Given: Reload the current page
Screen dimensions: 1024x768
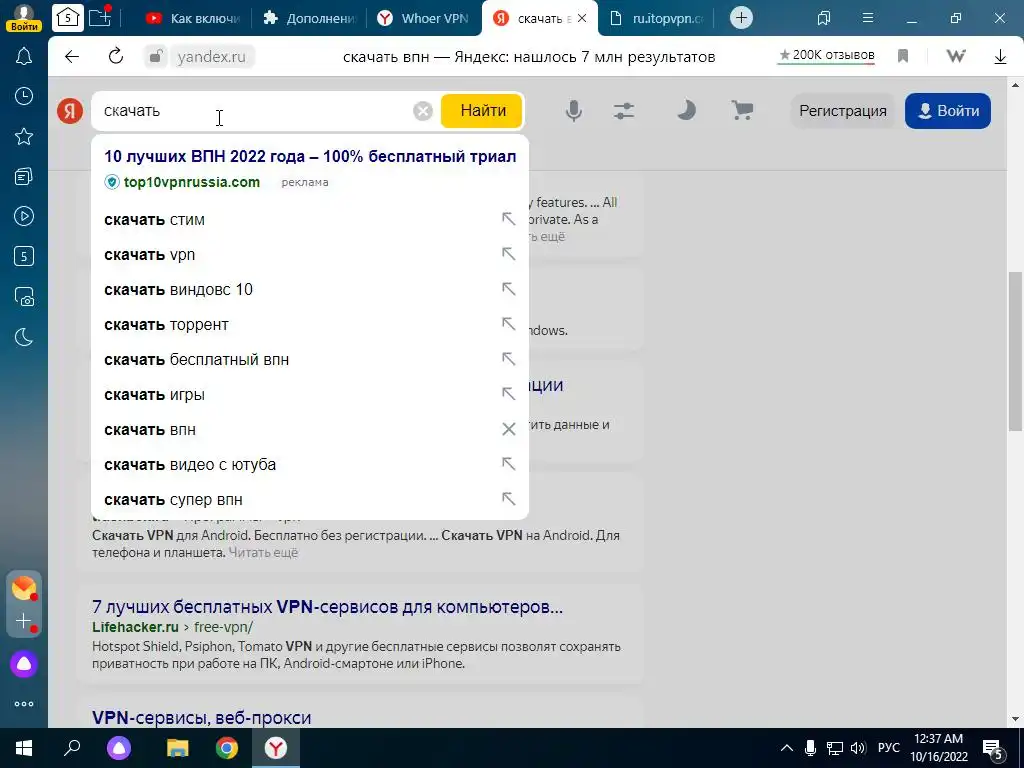Looking at the screenshot, I should [116, 56].
